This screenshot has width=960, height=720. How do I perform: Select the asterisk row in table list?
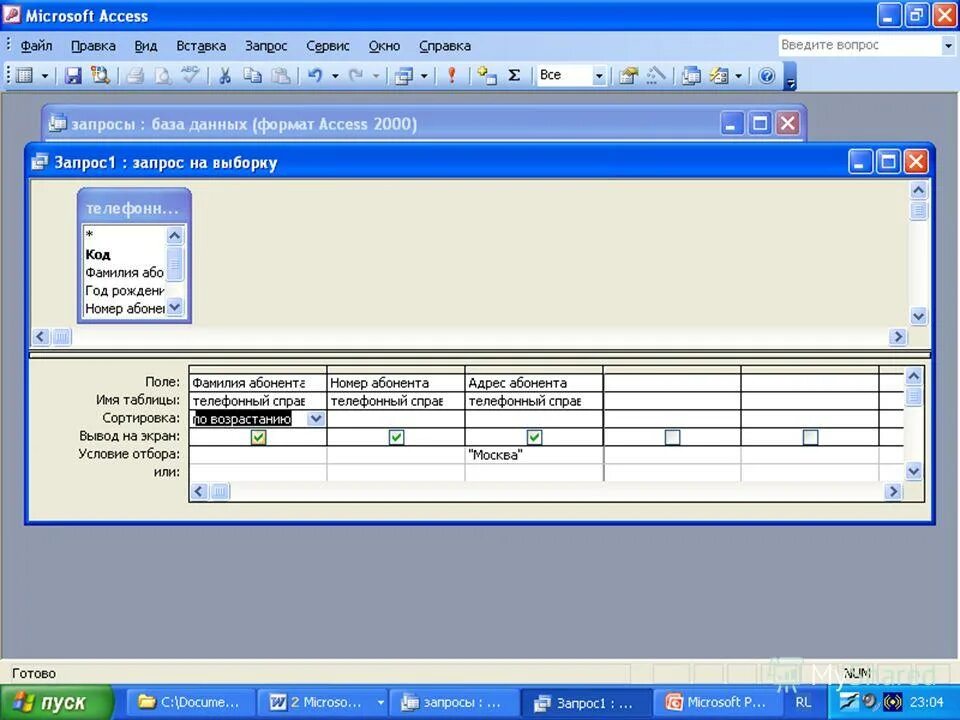124,234
